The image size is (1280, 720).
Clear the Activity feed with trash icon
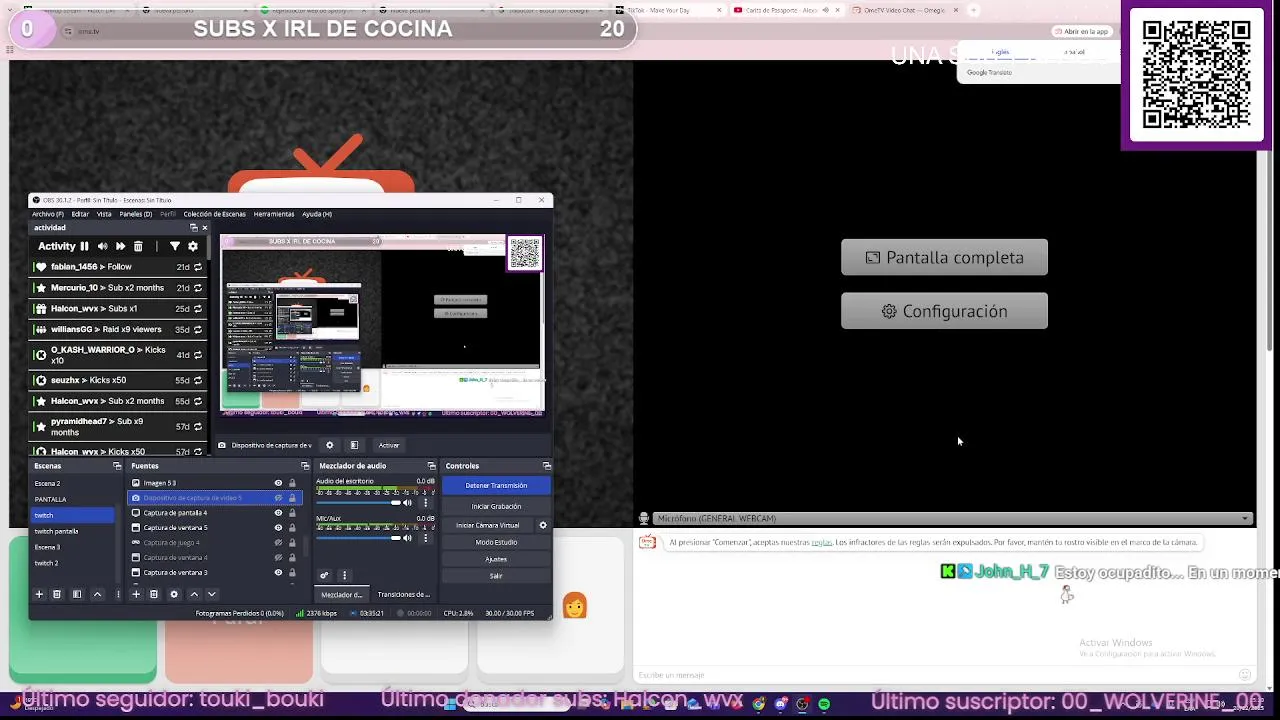[138, 246]
